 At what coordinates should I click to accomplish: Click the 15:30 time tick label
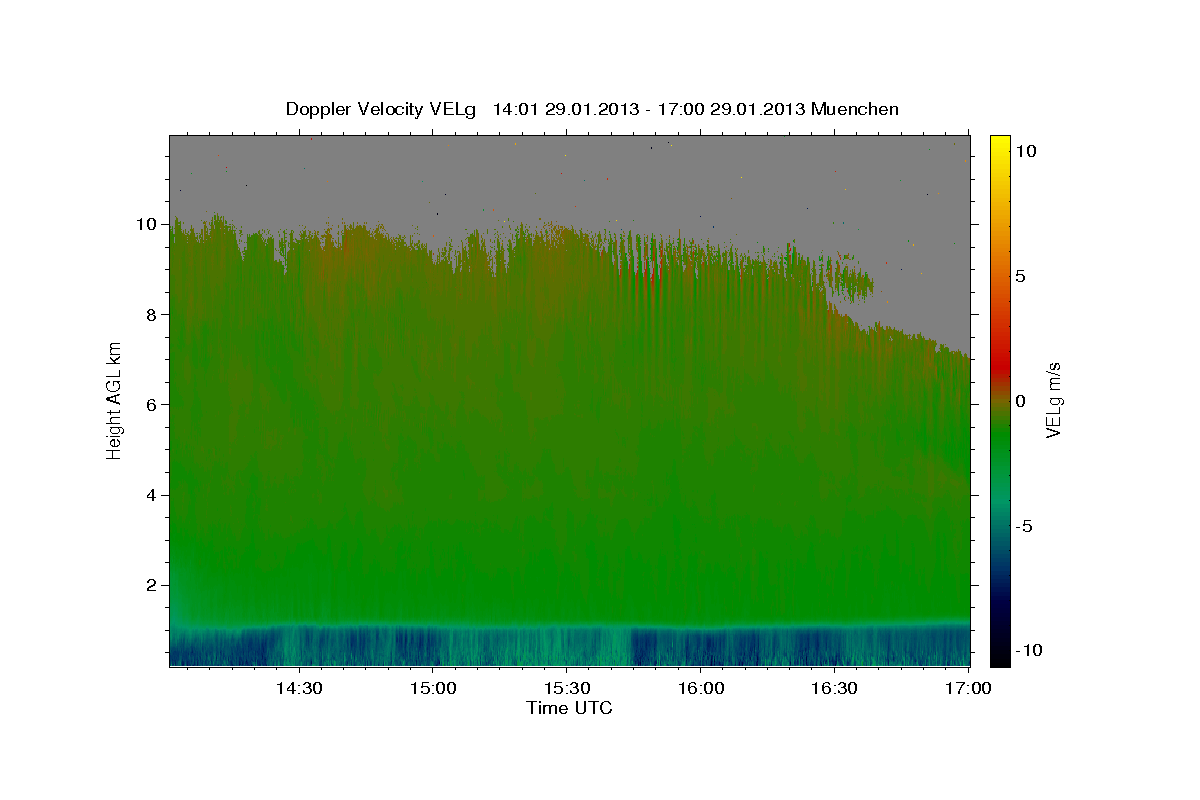click(567, 688)
